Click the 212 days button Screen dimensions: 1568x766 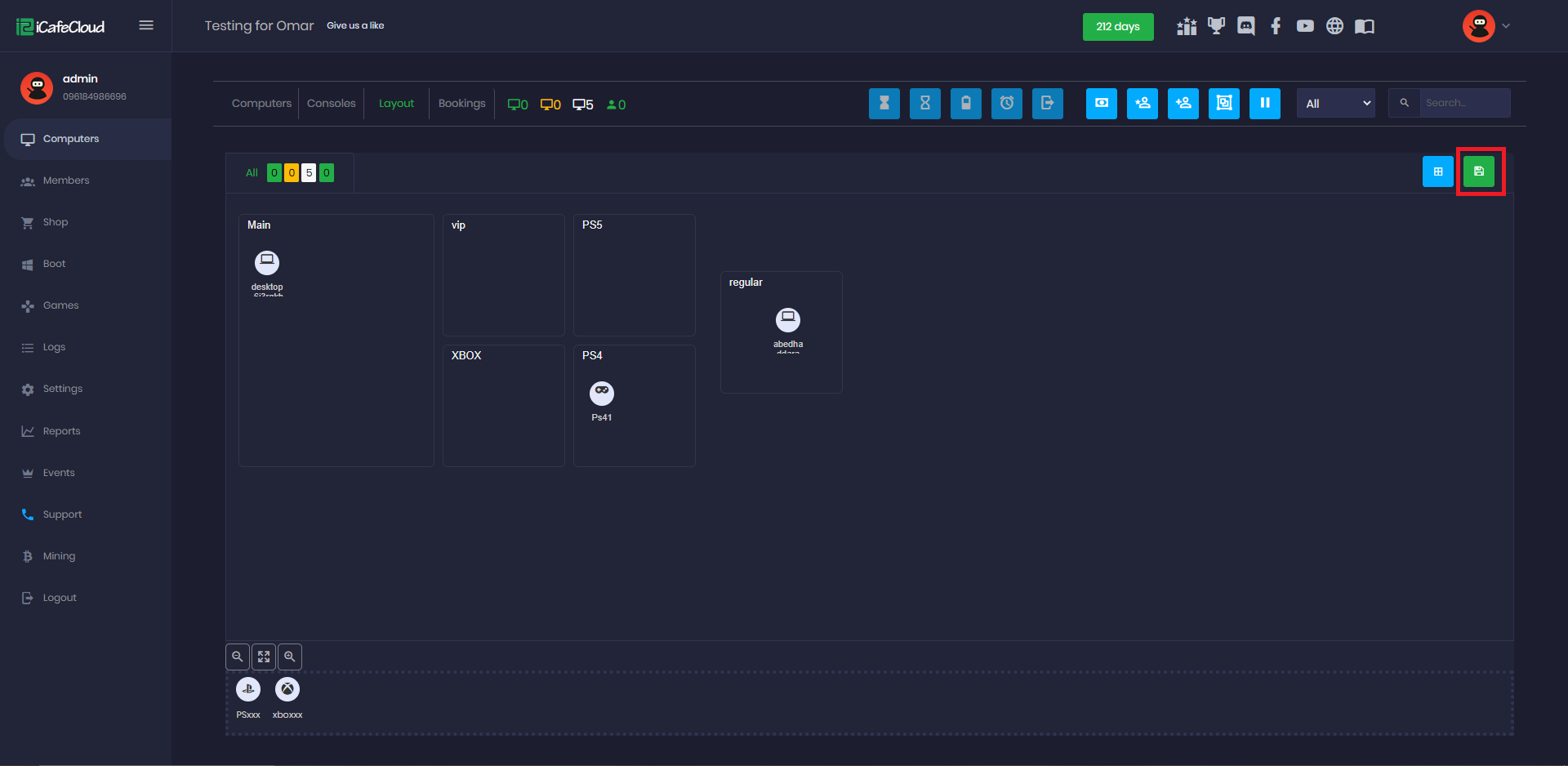pyautogui.click(x=1117, y=27)
